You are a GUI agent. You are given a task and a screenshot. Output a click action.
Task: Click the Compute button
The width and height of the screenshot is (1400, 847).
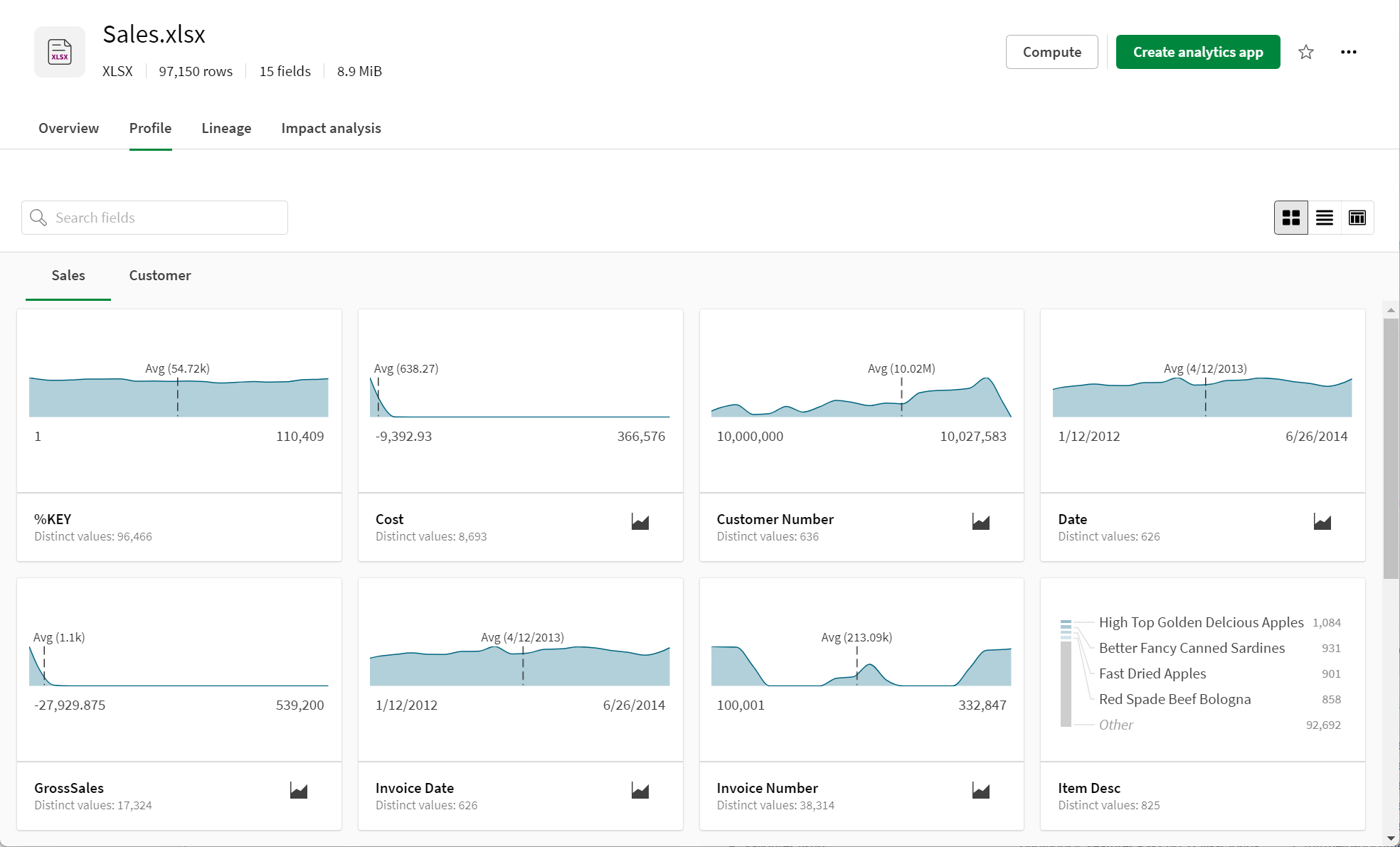click(1052, 51)
